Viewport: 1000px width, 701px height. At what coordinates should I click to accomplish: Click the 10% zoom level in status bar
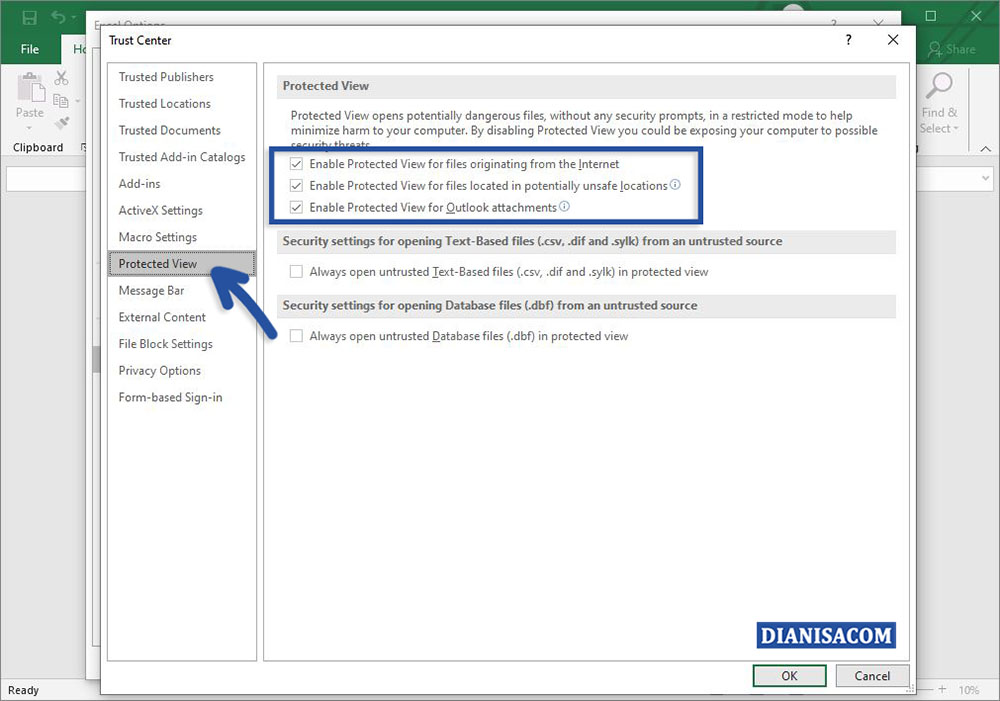(x=968, y=690)
